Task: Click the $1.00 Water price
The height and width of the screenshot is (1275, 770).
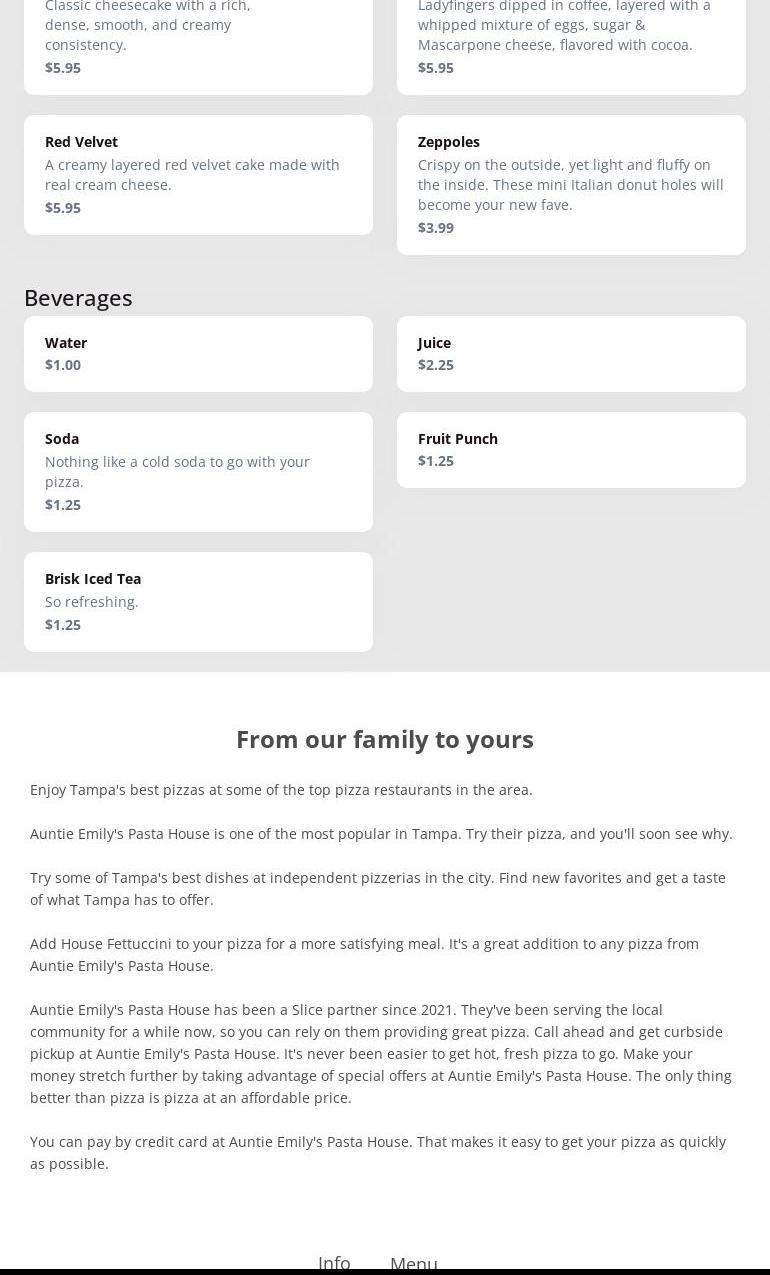Action: [63, 364]
